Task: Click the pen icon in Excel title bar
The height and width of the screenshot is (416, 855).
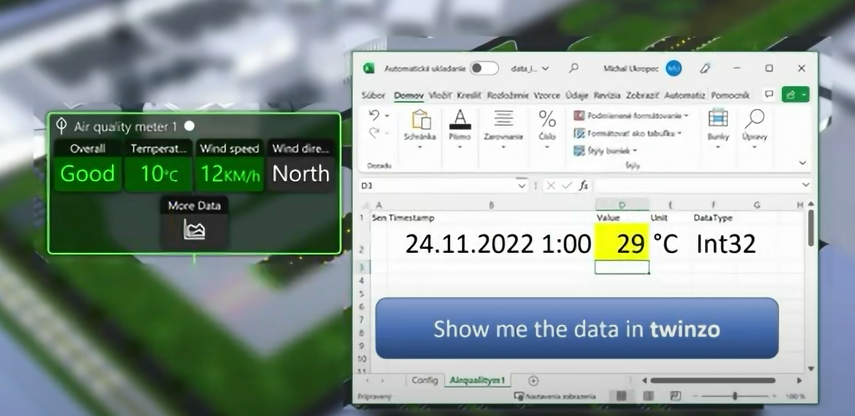Action: [x=705, y=68]
